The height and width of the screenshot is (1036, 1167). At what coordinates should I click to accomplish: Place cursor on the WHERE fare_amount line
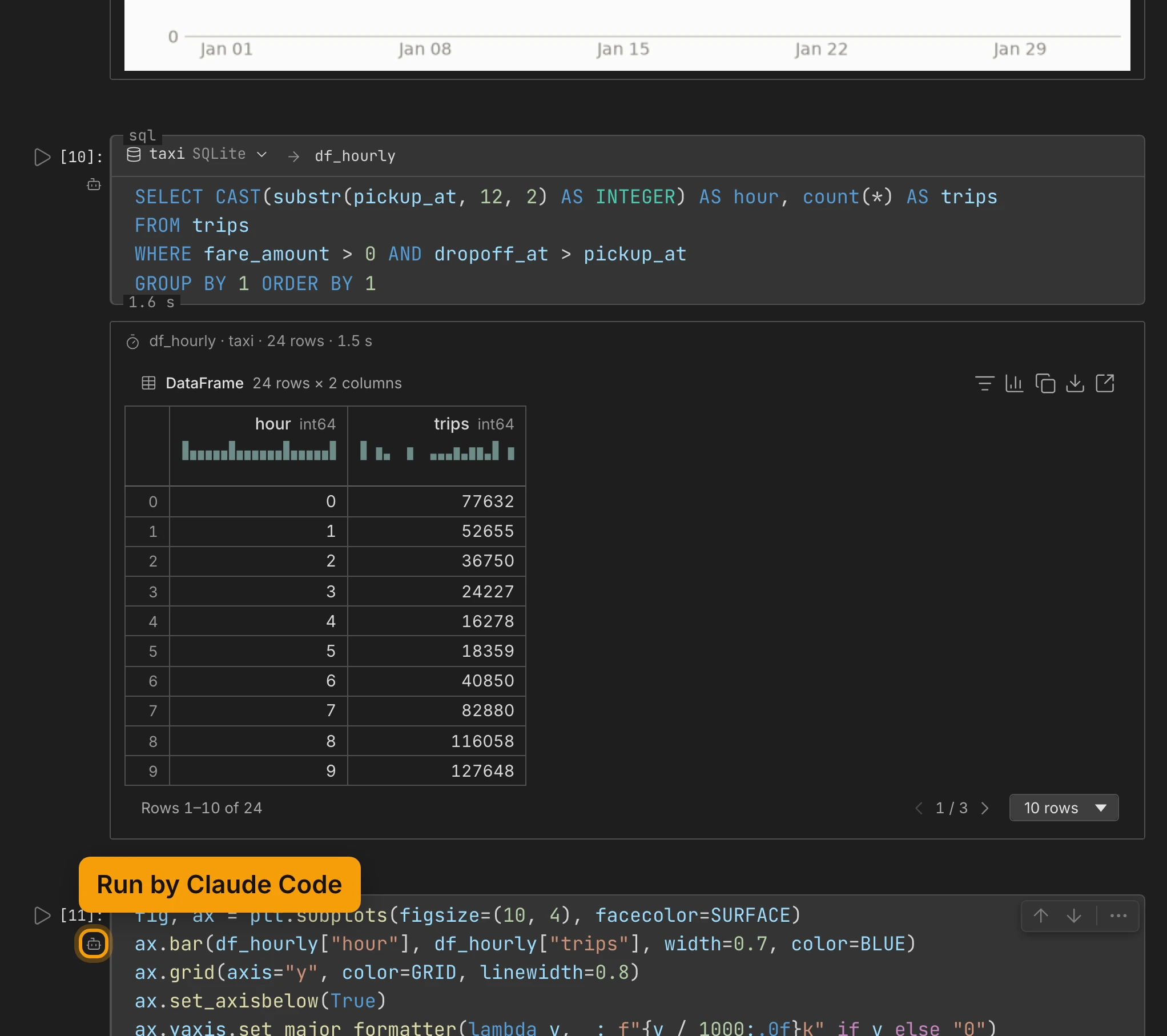pyautogui.click(x=411, y=254)
